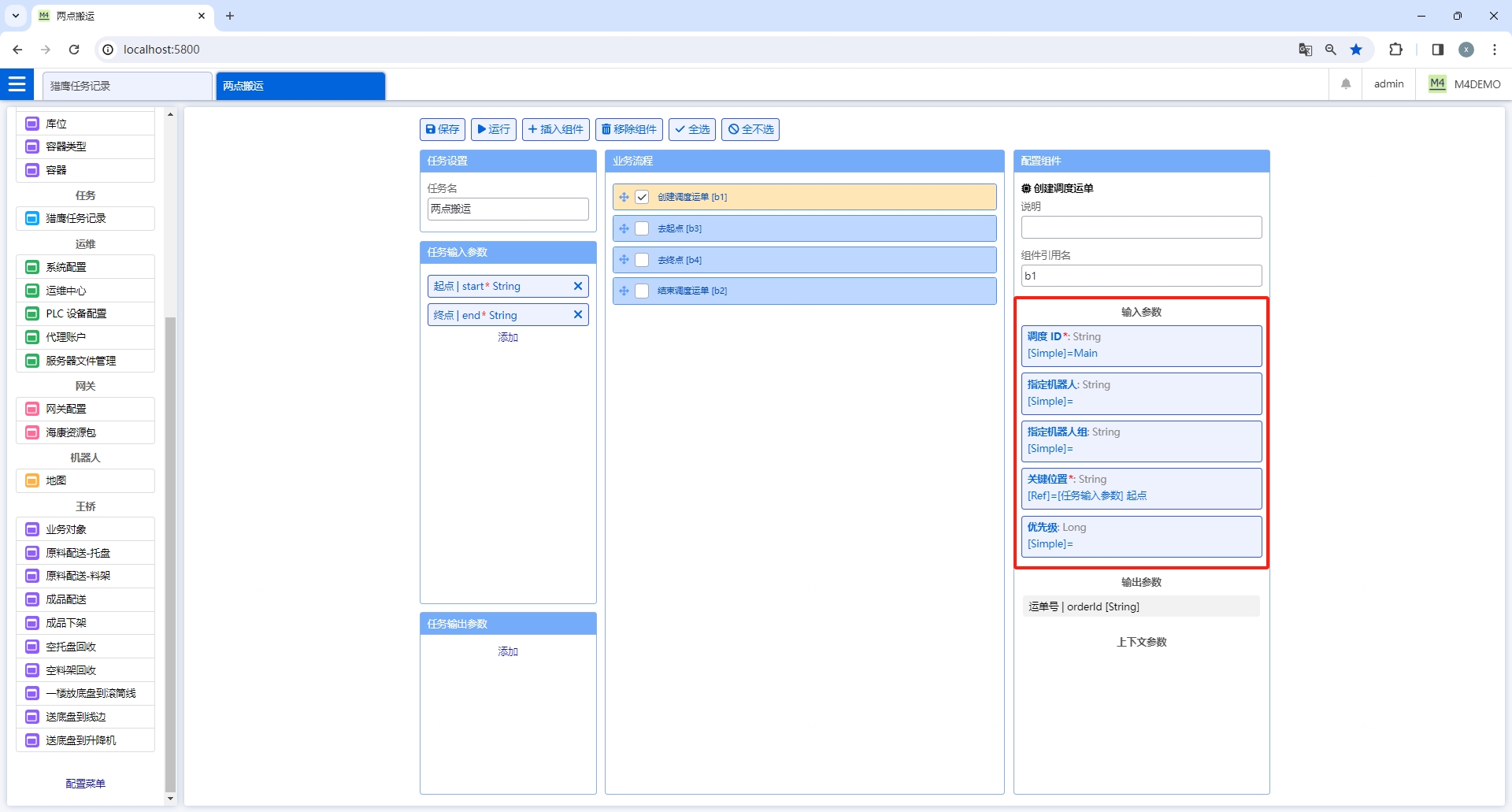Switch to 猎鹰任务记录 tab
The height and width of the screenshot is (812, 1512).
click(128, 86)
